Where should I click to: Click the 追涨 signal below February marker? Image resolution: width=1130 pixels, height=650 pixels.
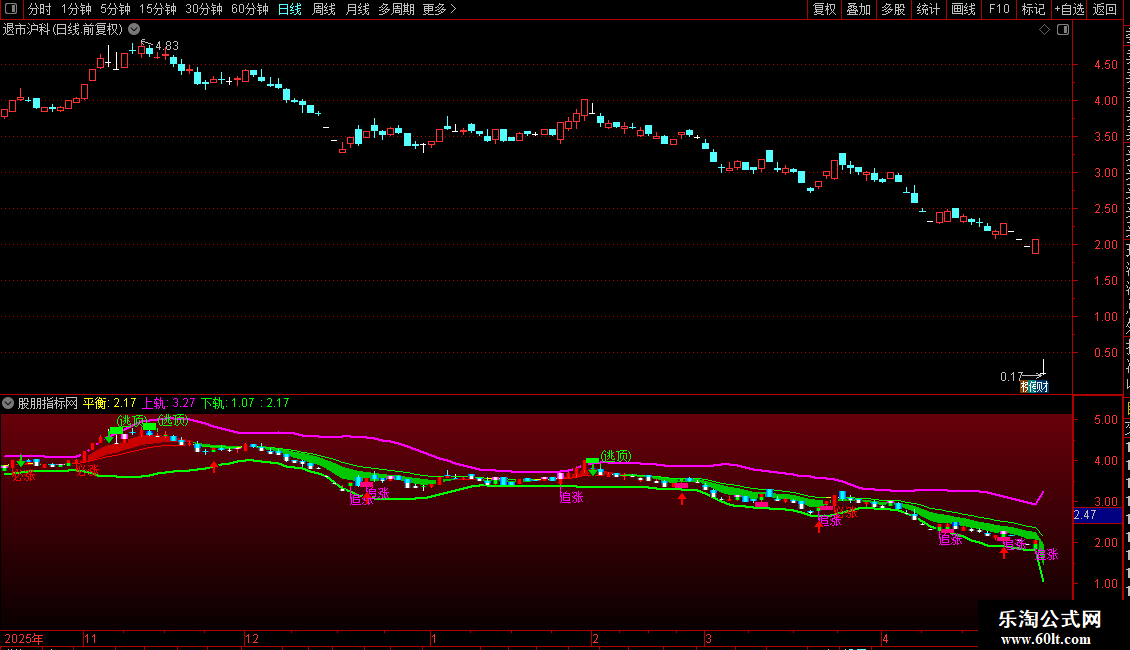(571, 497)
